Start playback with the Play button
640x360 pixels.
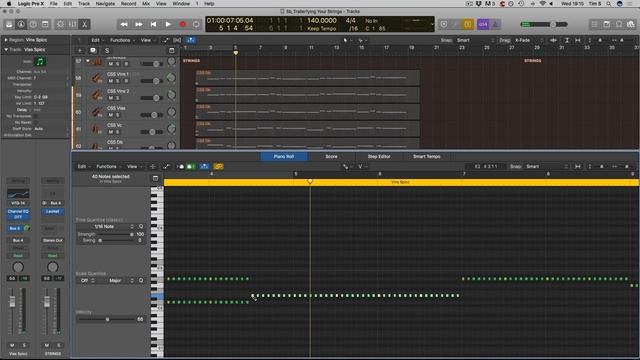click(168, 24)
